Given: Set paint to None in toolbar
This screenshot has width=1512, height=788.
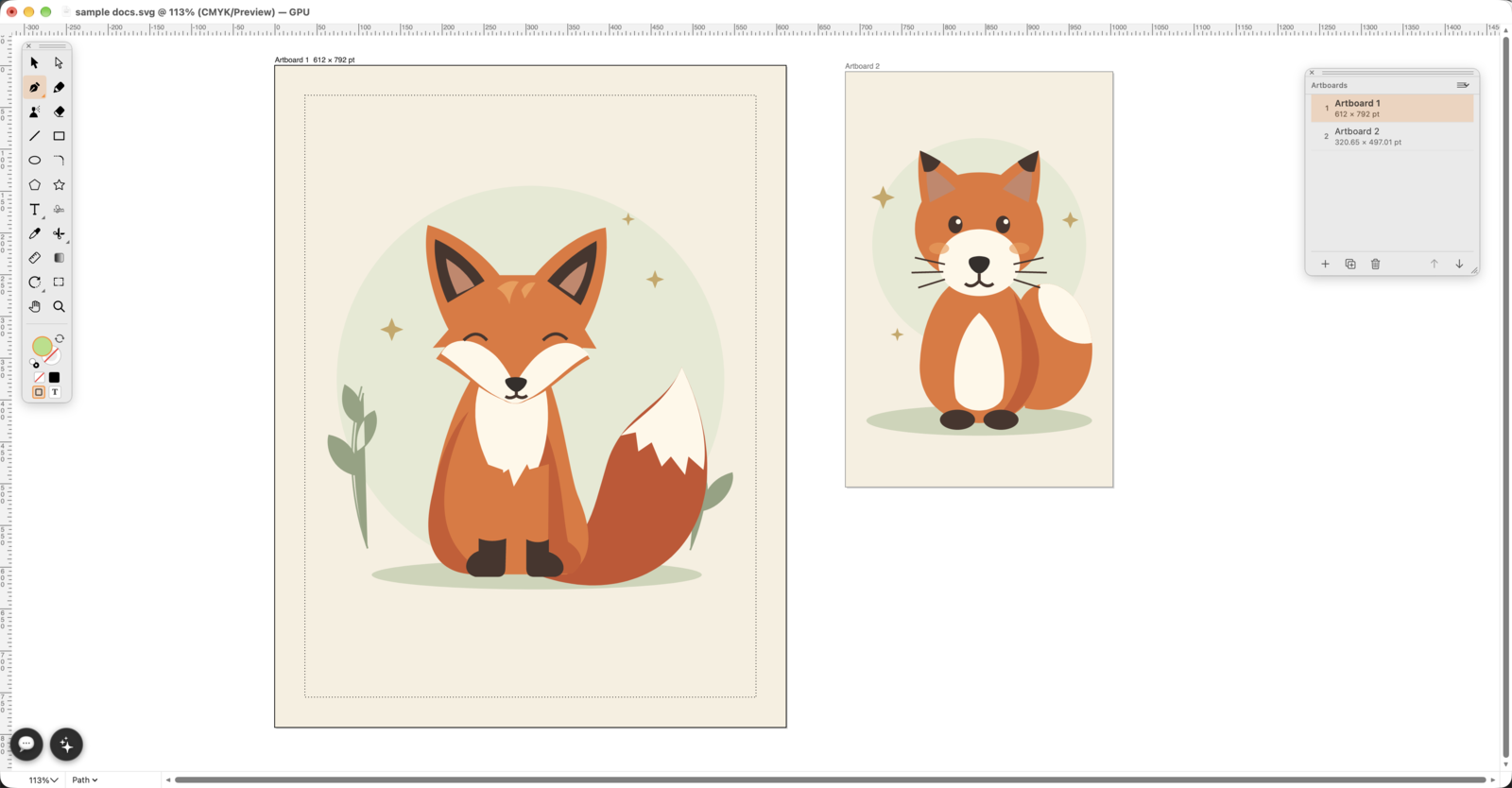Looking at the screenshot, I should [39, 378].
